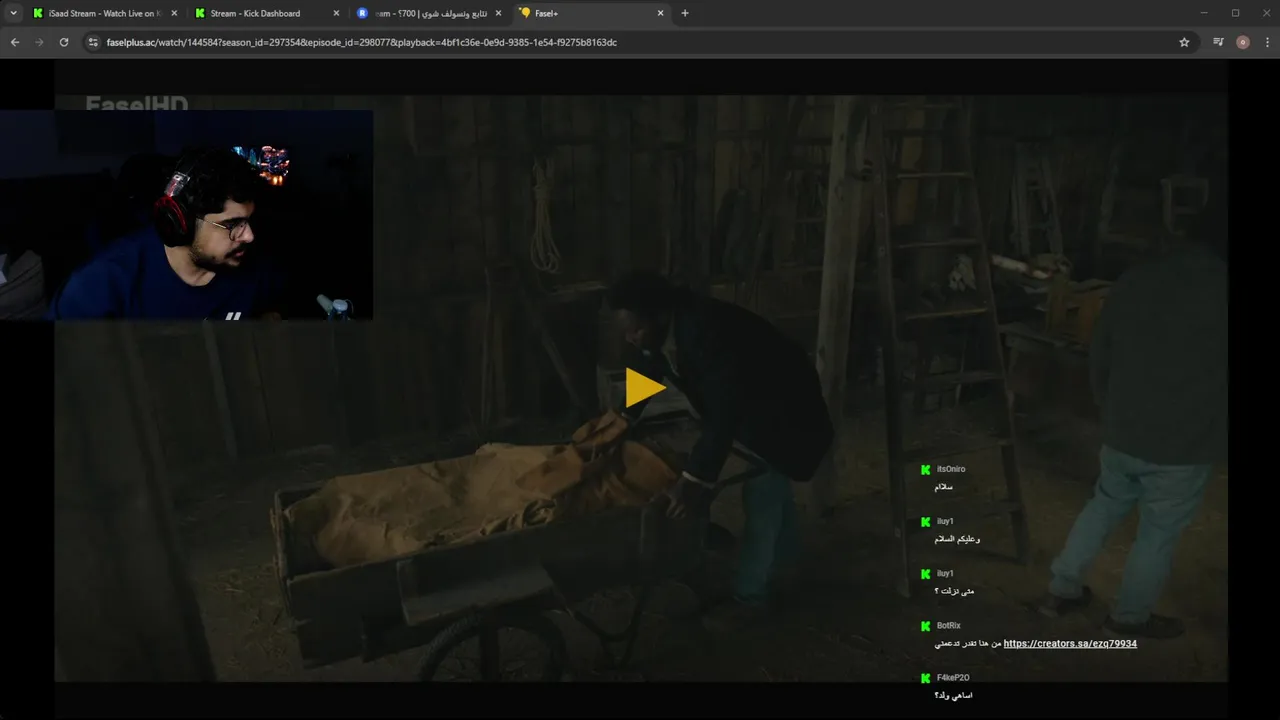This screenshot has height=720, width=1280.
Task: Go back to the previous page
Action: pyautogui.click(x=15, y=42)
